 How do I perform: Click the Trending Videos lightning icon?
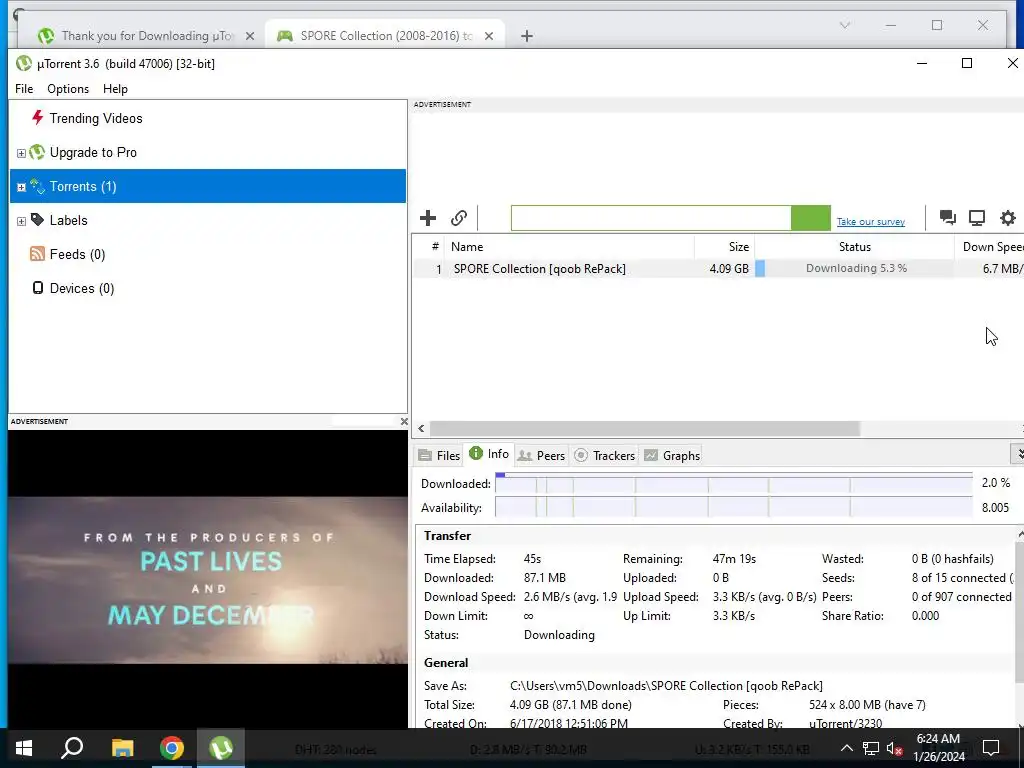37,118
